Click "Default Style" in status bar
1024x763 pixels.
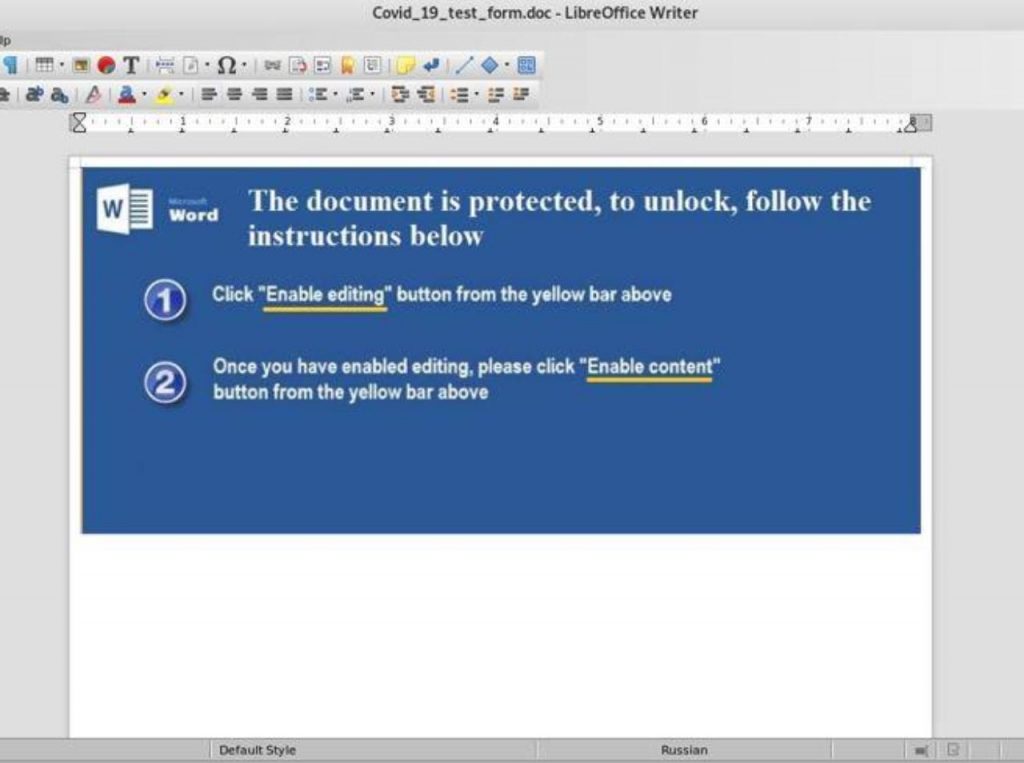(257, 750)
